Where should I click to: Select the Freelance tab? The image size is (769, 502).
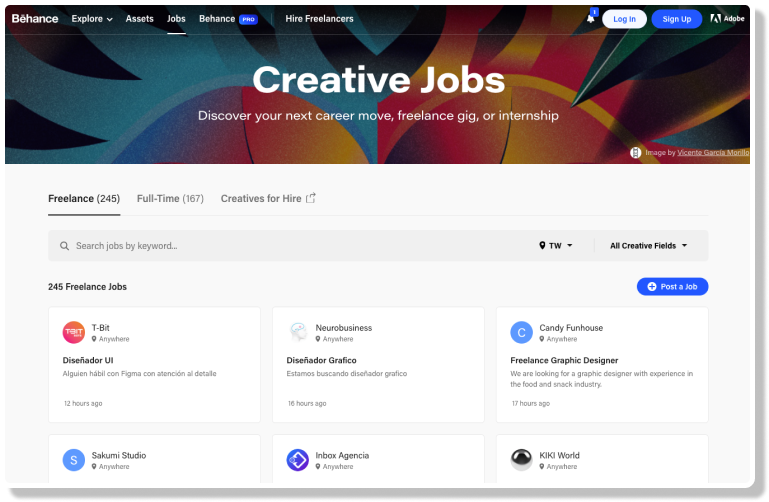84,199
